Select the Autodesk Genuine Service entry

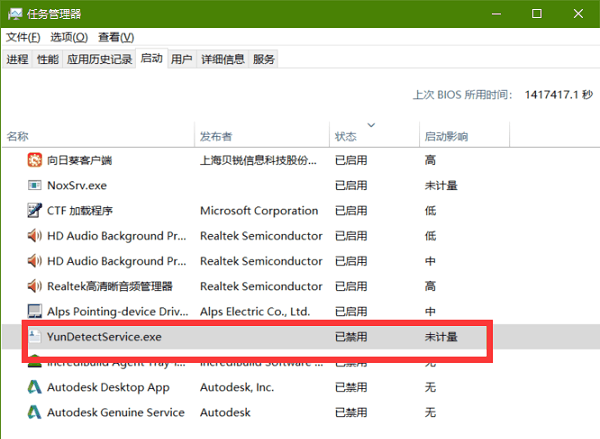[116, 412]
